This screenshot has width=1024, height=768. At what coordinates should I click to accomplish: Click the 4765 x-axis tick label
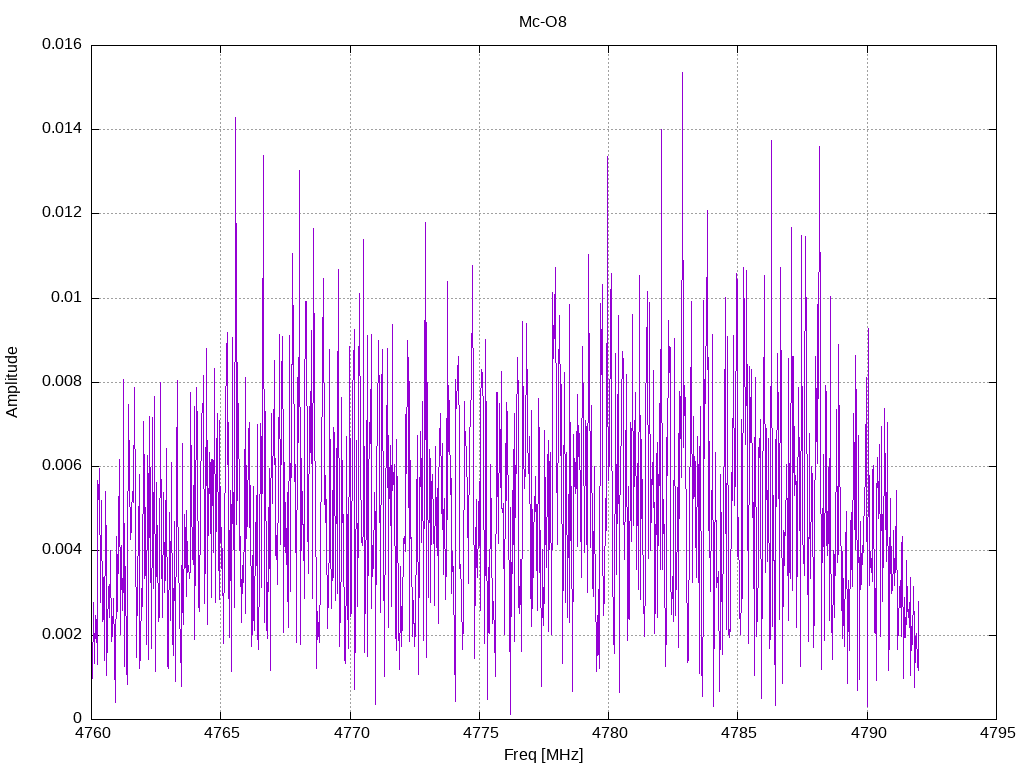tap(221, 733)
